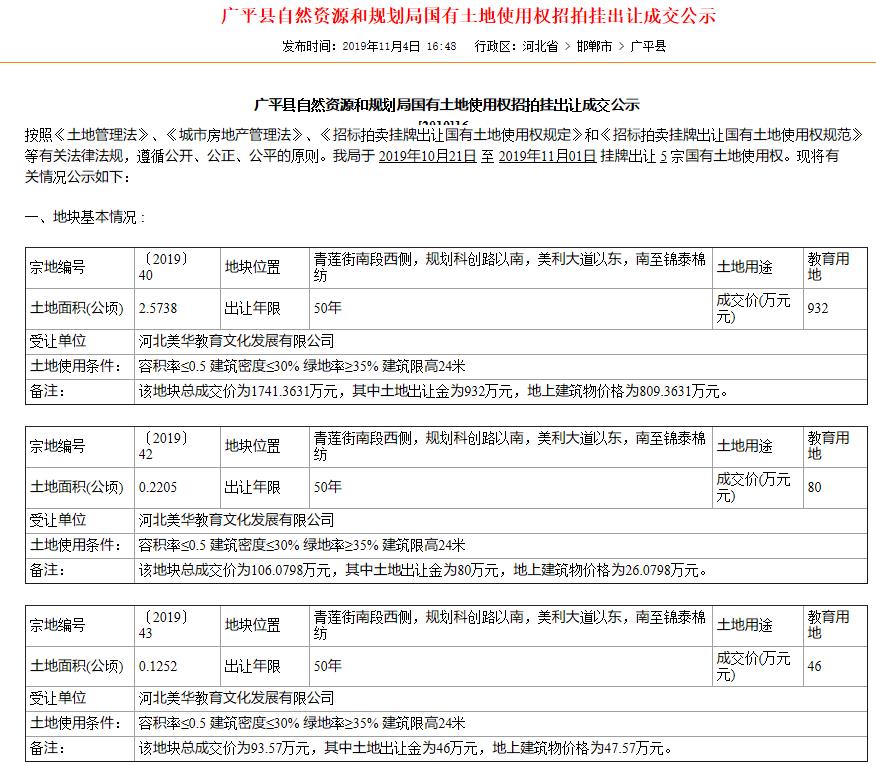Click the remark mentioning 106.0798万元
This screenshot has height=765, width=876.
[423, 571]
